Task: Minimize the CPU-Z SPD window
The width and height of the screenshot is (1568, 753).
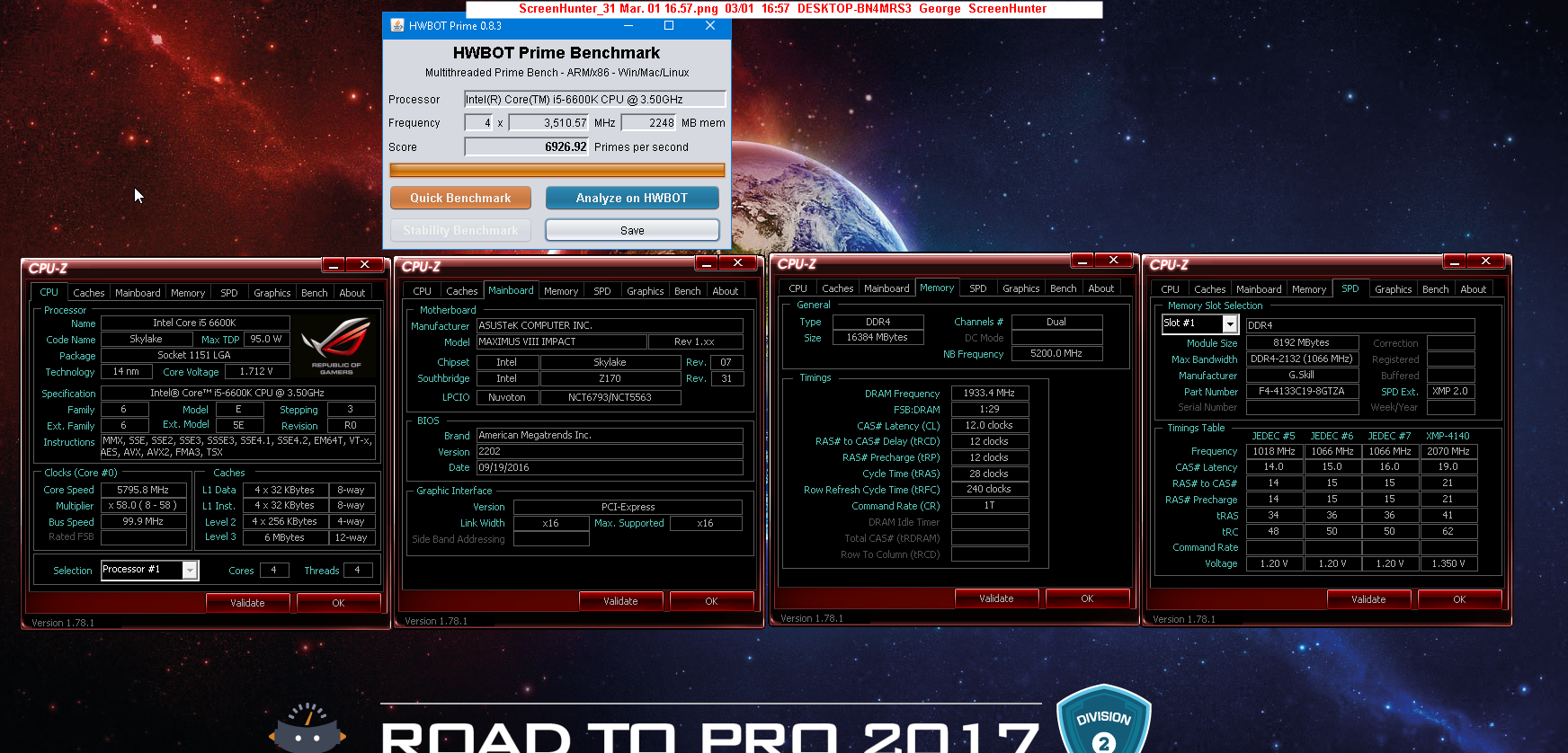Action: coord(1455,261)
